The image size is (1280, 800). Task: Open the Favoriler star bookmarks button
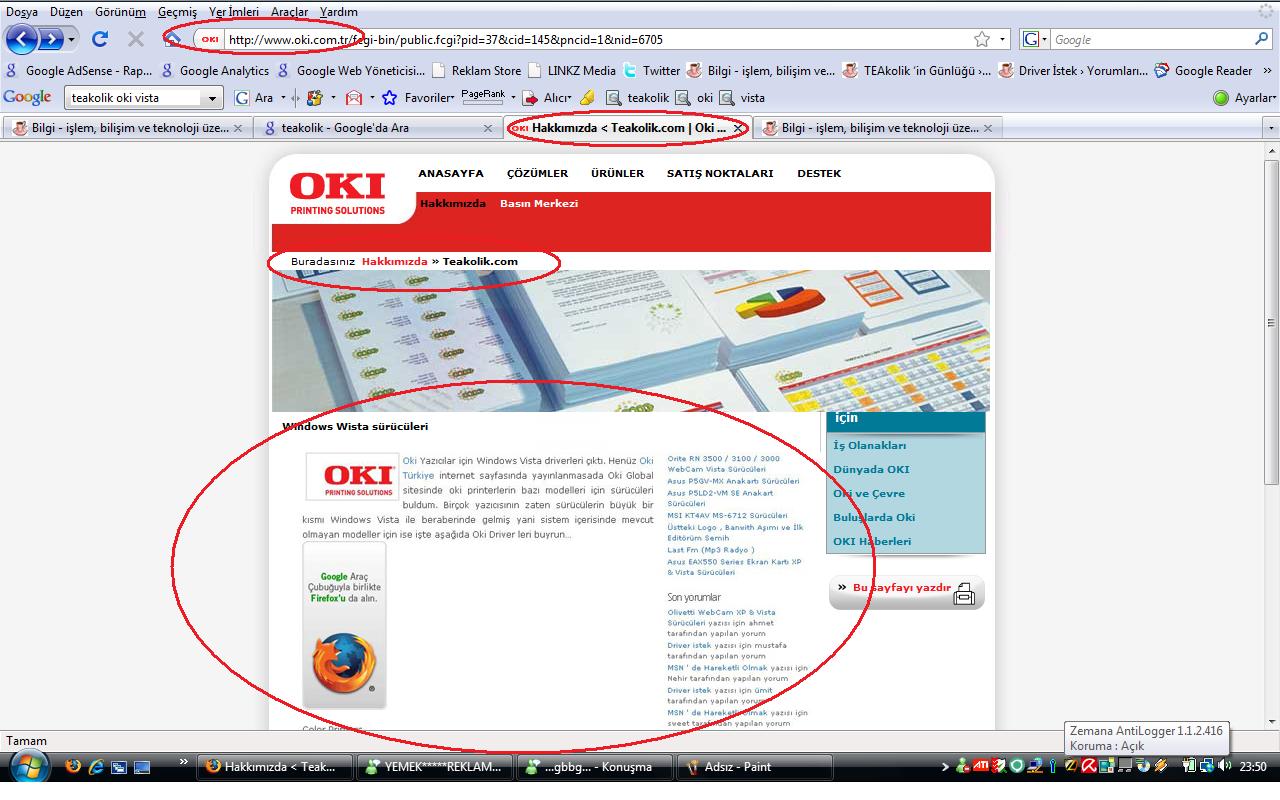pos(416,98)
